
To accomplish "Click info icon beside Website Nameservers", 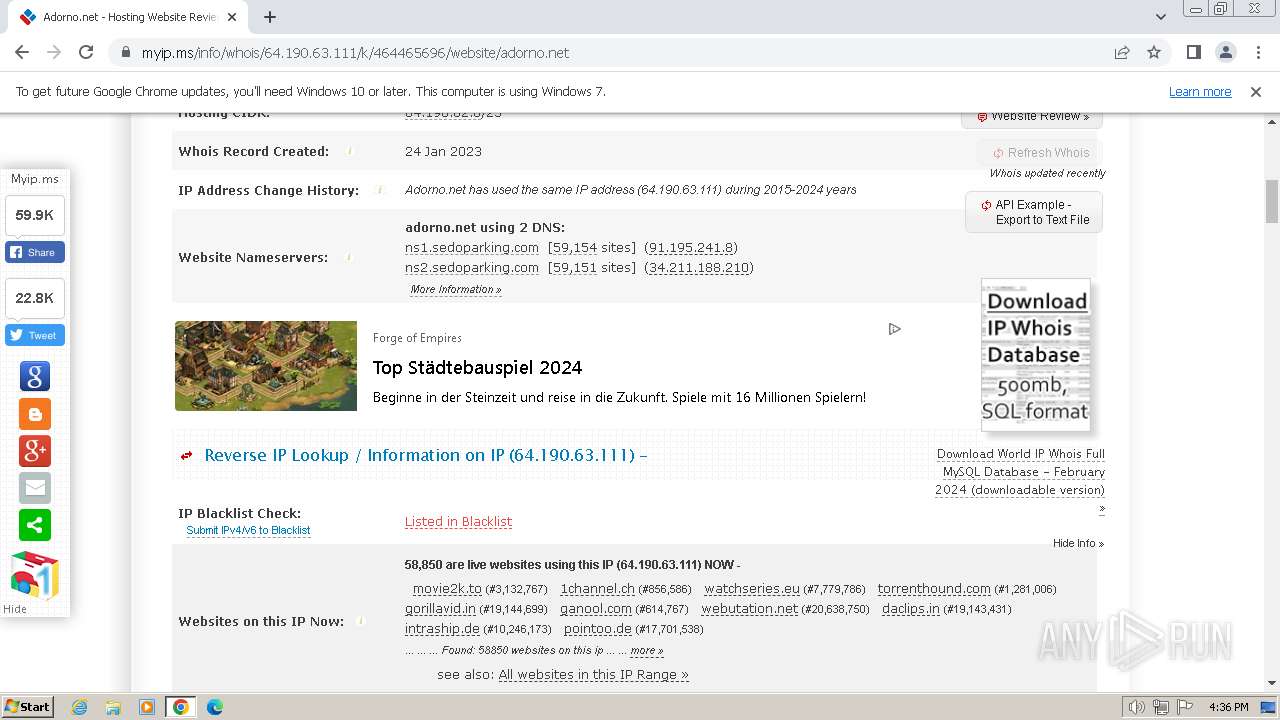I will tap(349, 257).
